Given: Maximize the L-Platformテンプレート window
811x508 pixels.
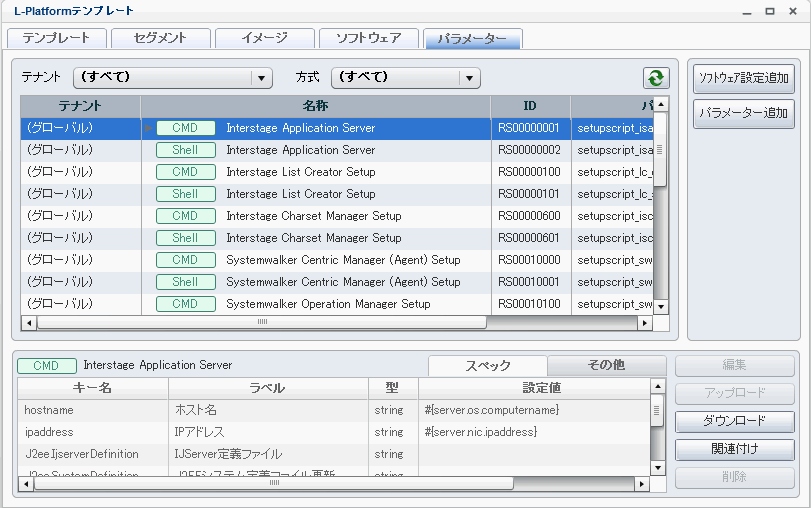Looking at the screenshot, I should (x=770, y=11).
